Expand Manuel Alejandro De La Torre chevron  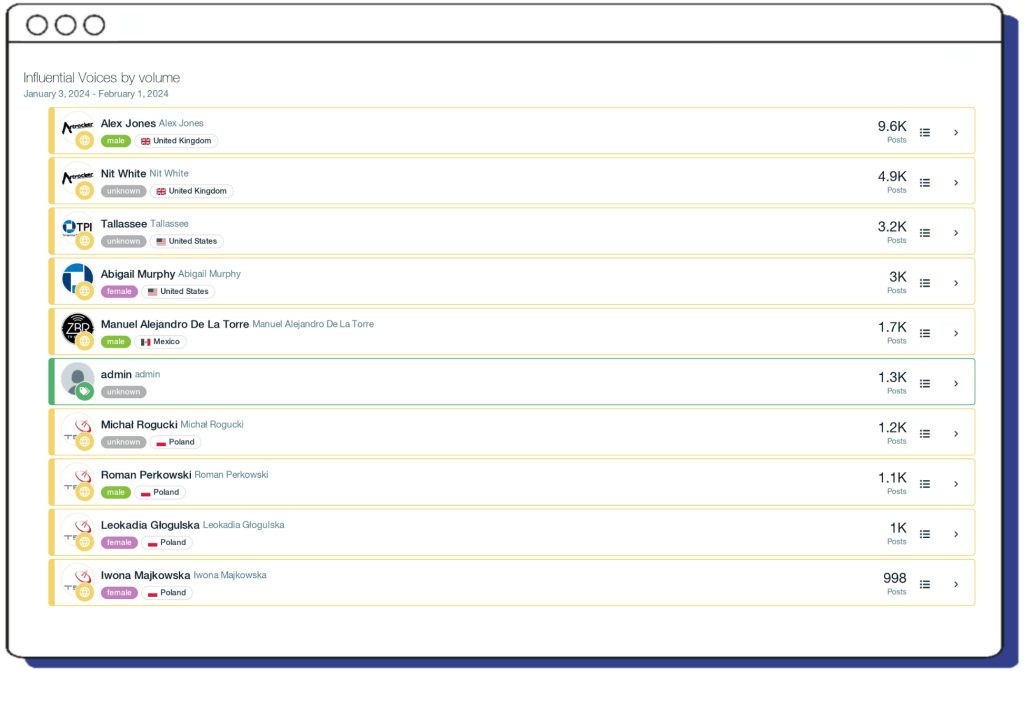(x=956, y=333)
